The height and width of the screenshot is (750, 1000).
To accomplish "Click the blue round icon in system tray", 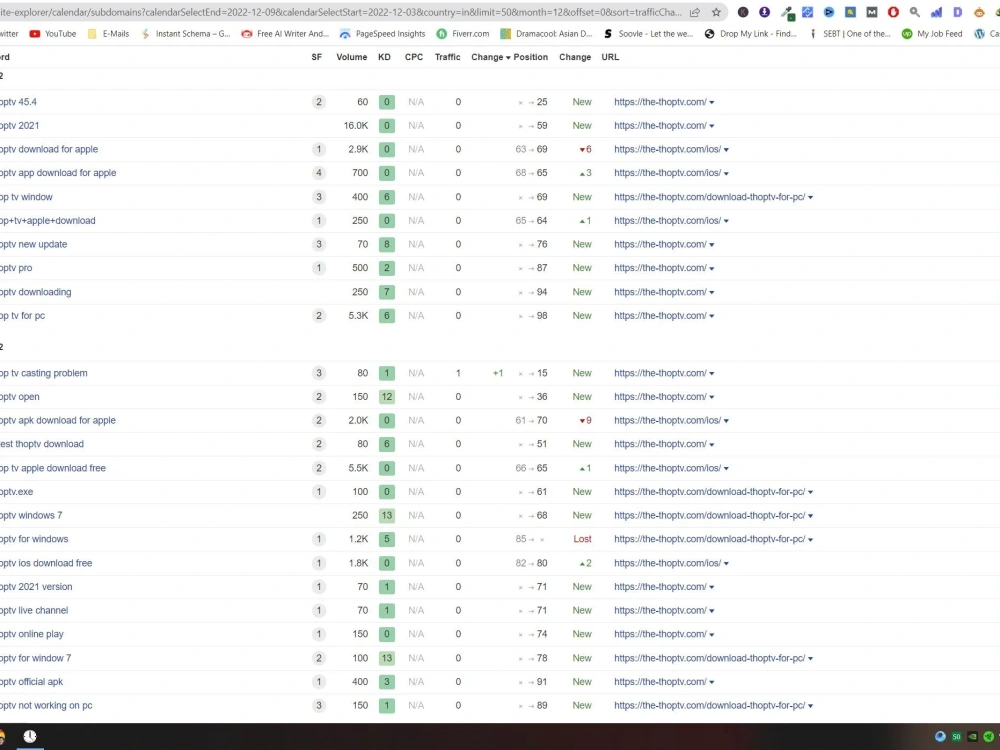I will point(939,737).
